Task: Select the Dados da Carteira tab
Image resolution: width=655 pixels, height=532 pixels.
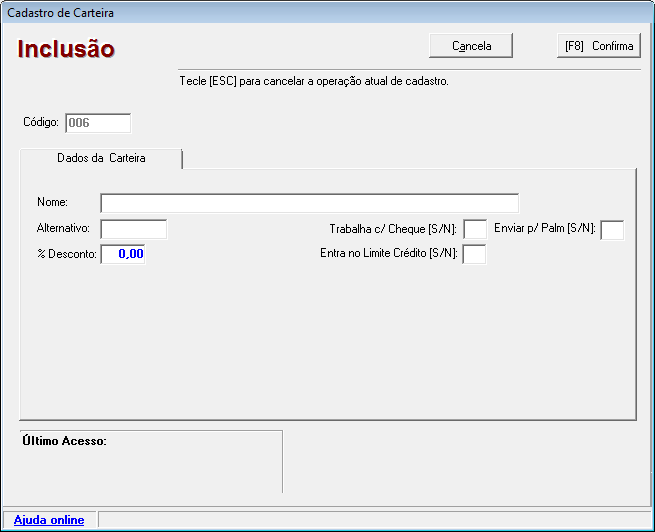Action: click(101, 159)
